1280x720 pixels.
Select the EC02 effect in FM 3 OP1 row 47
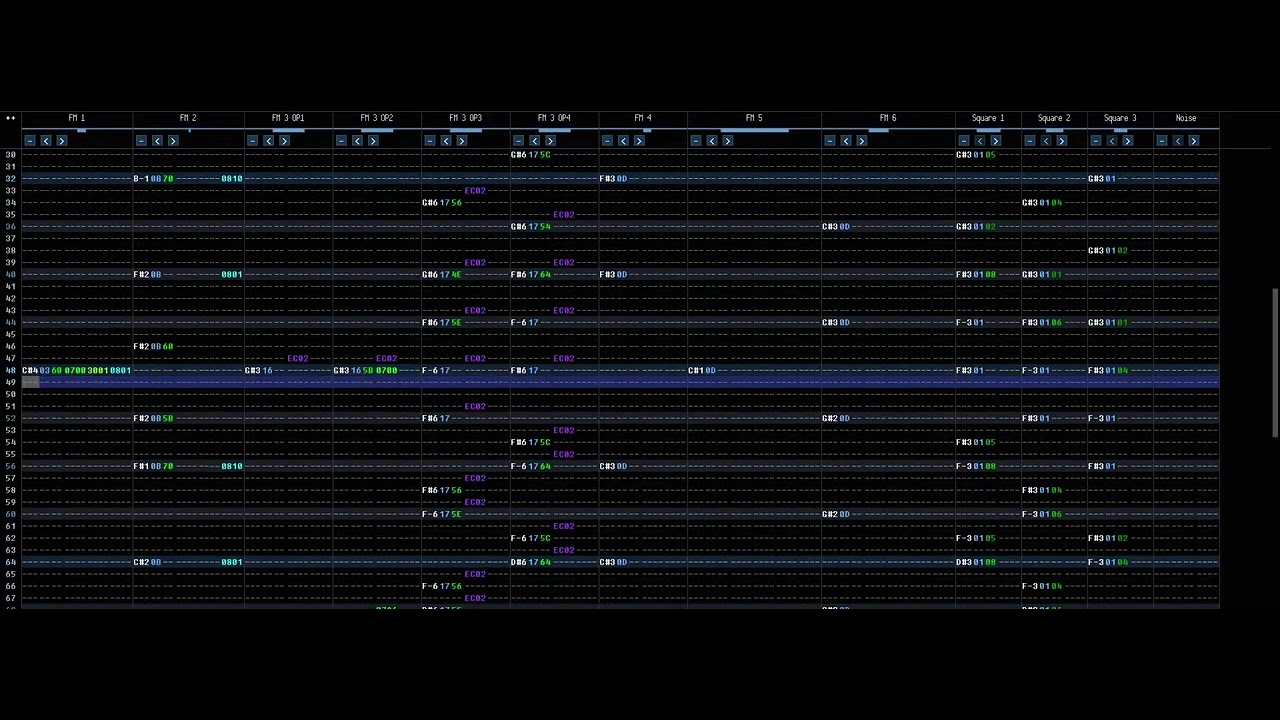(x=298, y=359)
